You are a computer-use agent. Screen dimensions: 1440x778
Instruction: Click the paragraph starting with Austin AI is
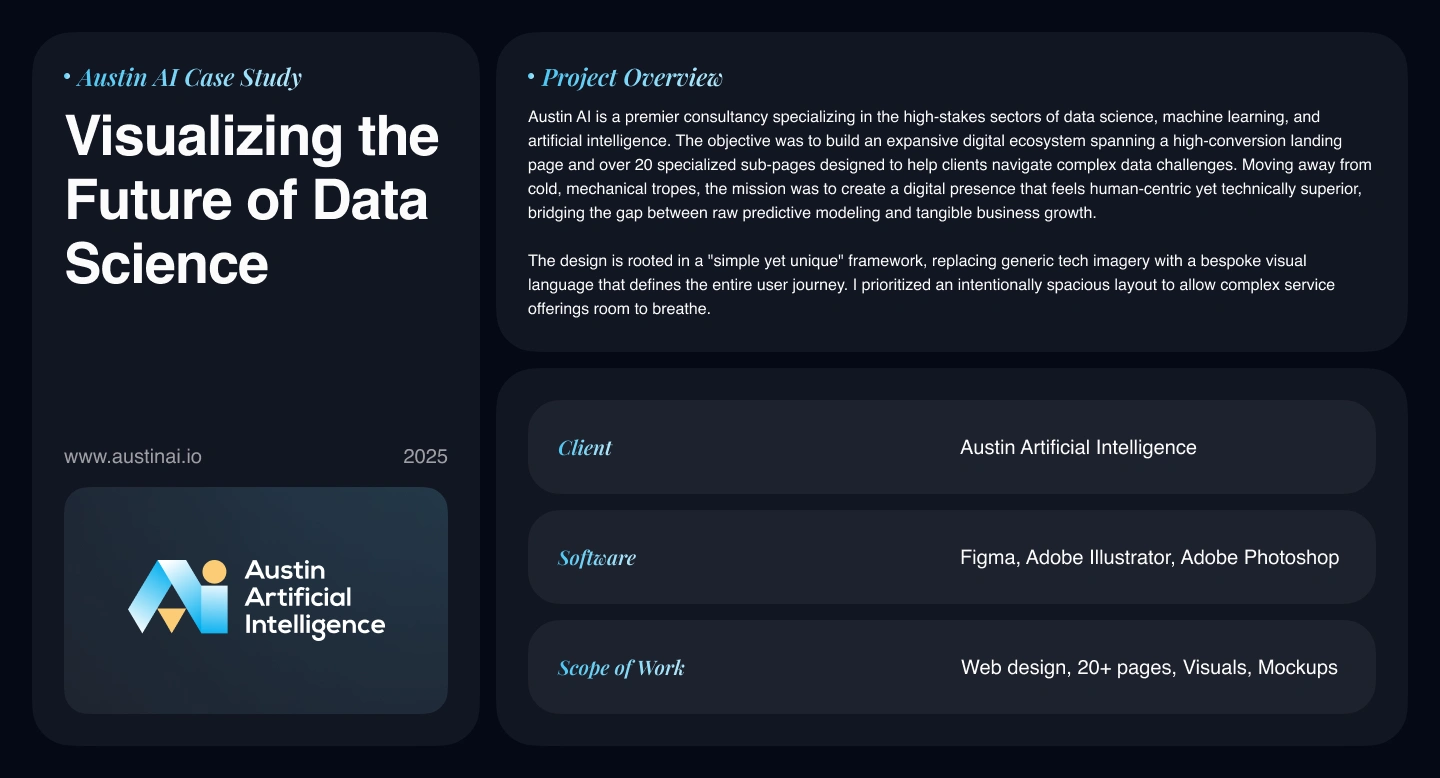point(950,165)
